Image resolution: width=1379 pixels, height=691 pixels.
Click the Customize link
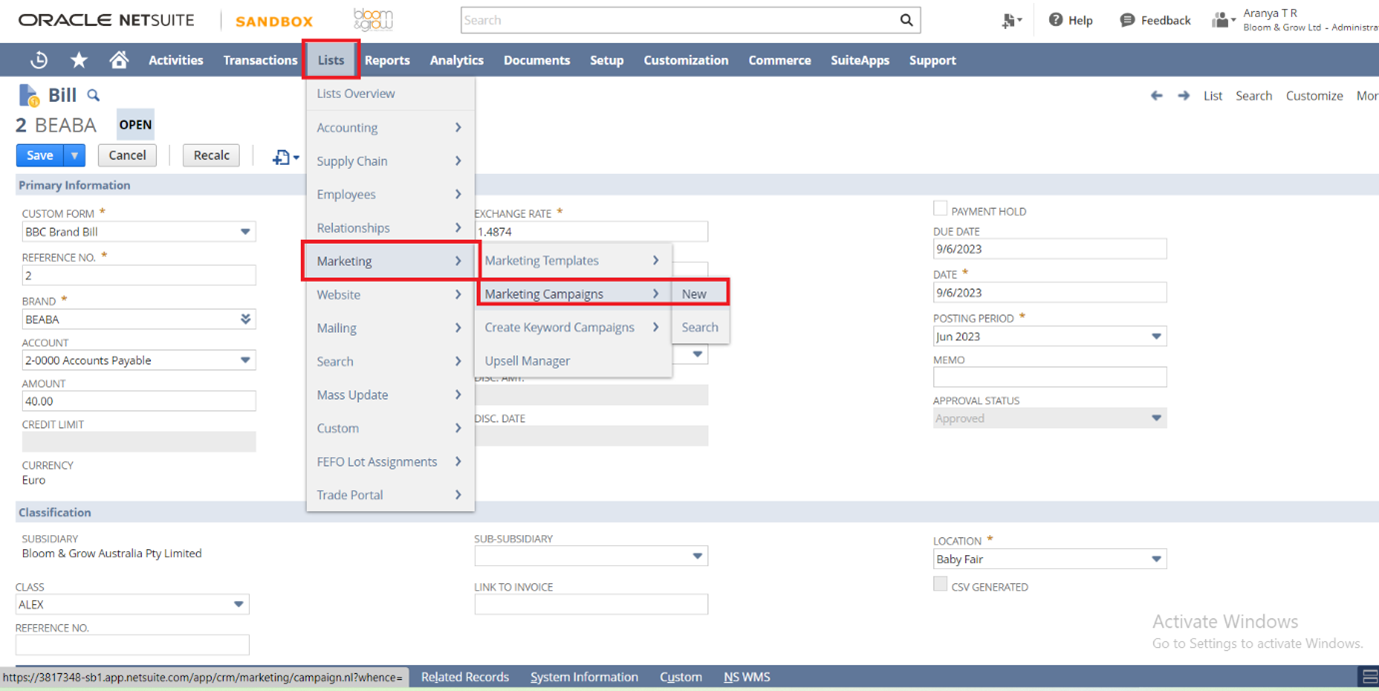pyautogui.click(x=1314, y=96)
